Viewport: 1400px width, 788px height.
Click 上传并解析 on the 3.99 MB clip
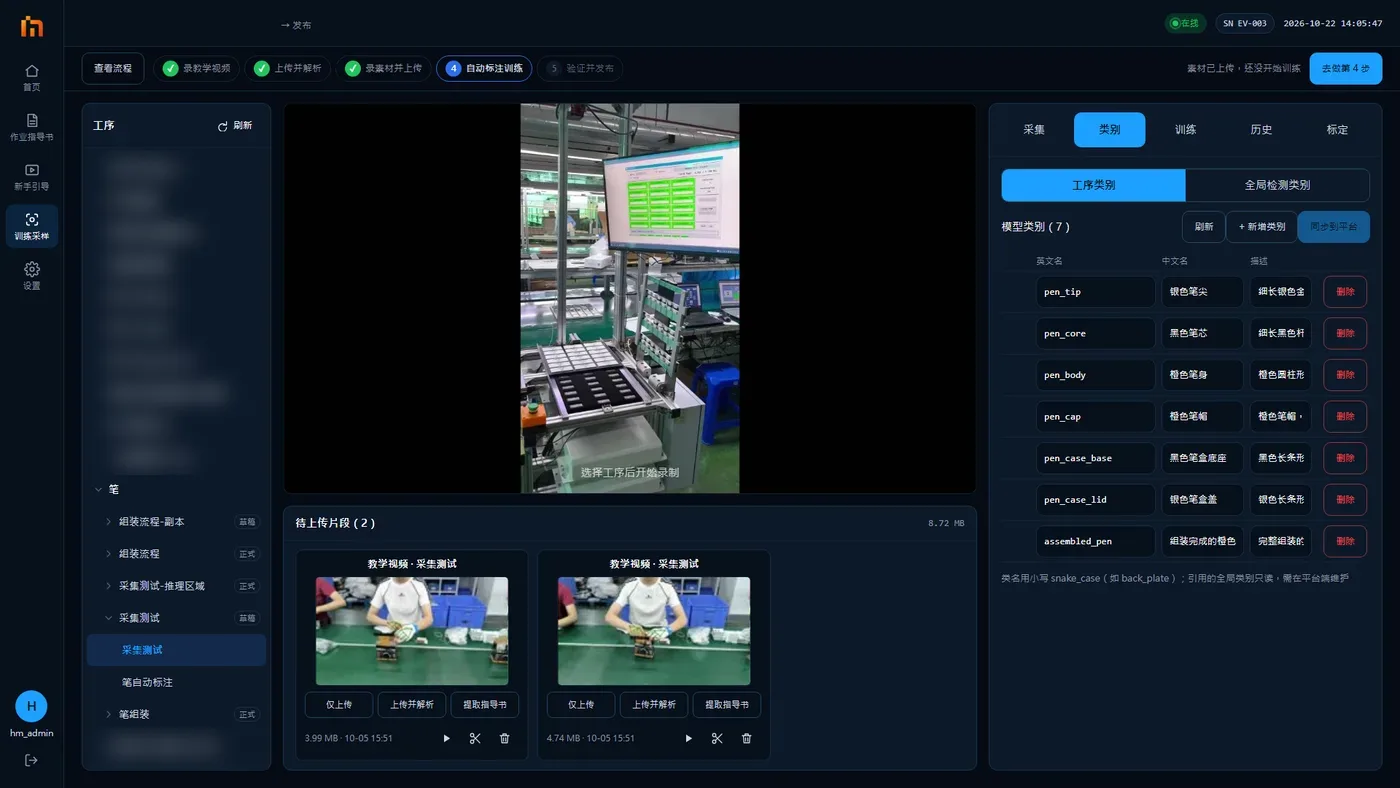pos(412,705)
